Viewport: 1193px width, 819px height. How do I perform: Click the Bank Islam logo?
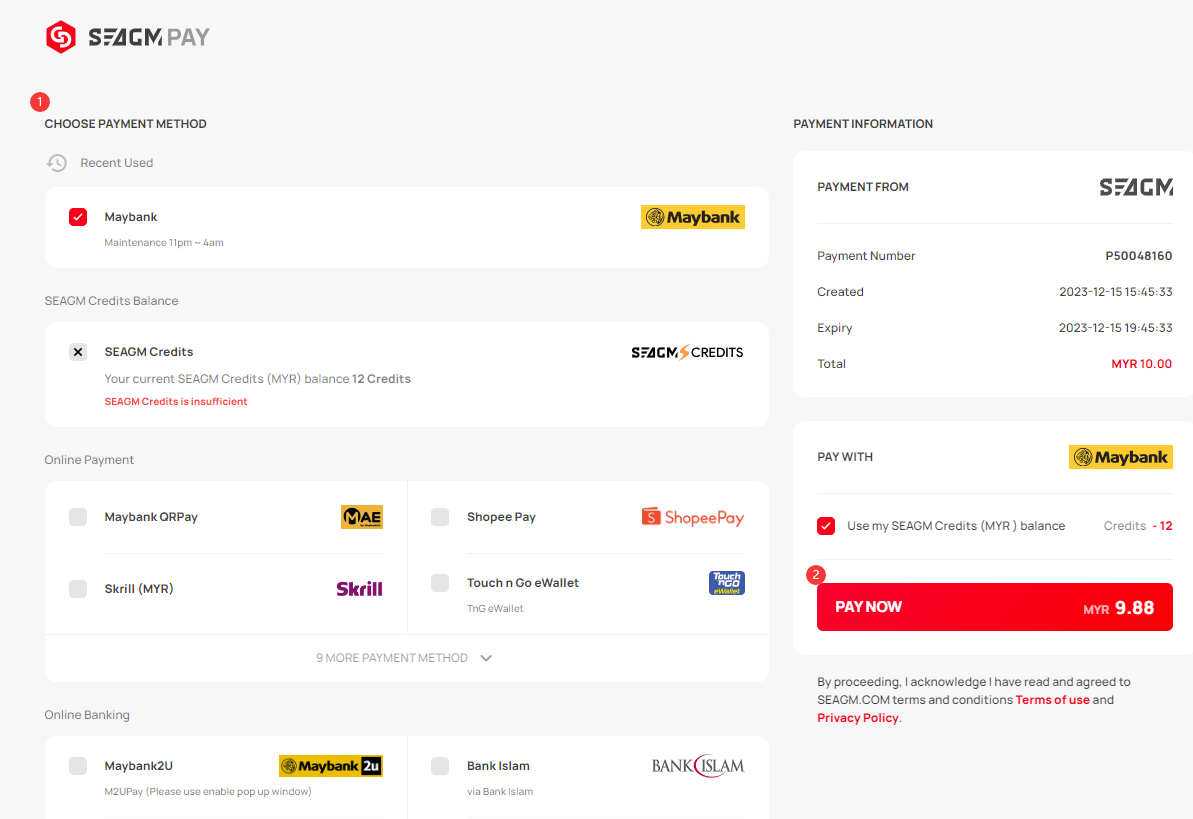pyautogui.click(x=698, y=766)
